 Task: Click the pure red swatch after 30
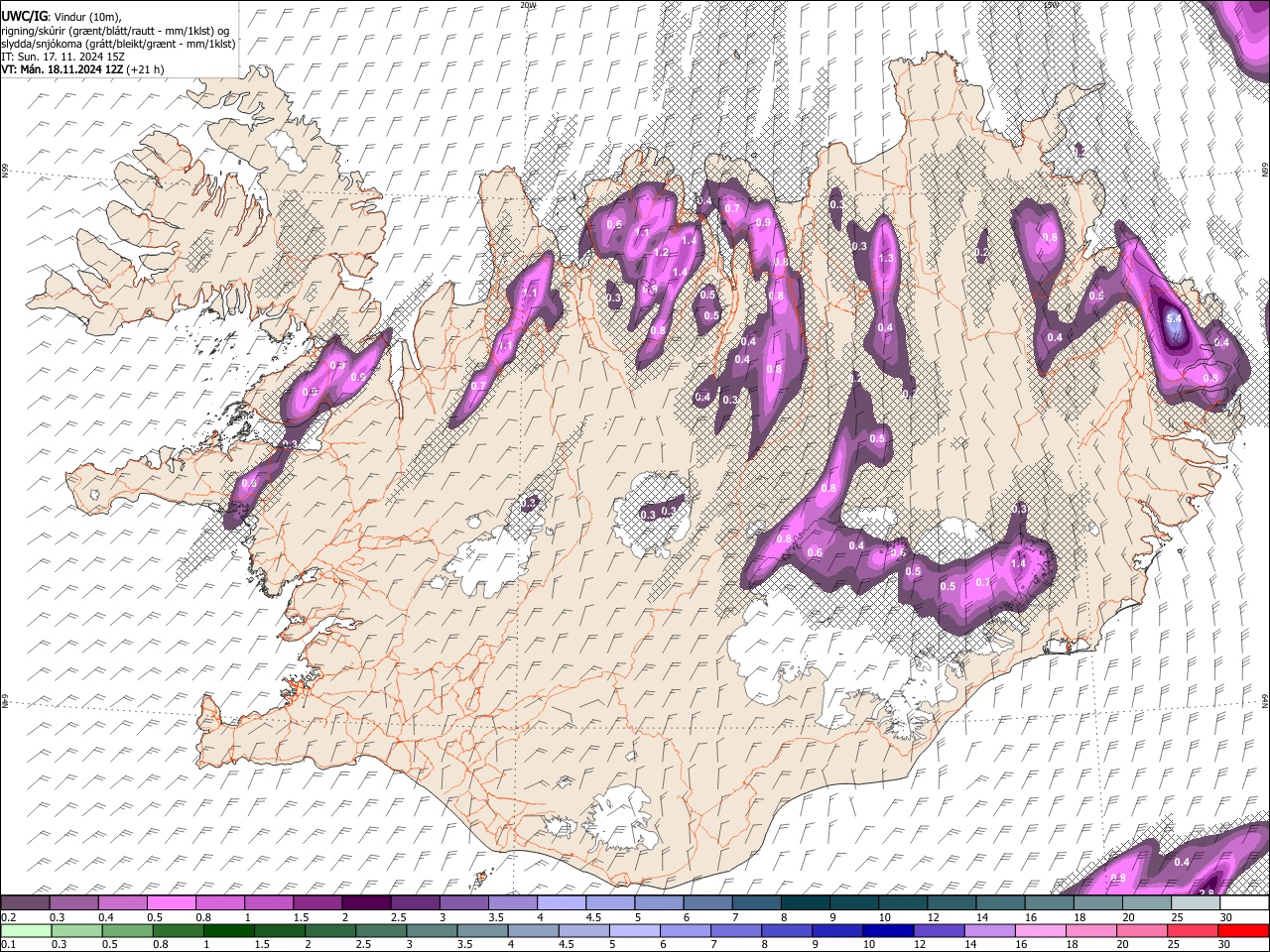click(1243, 930)
